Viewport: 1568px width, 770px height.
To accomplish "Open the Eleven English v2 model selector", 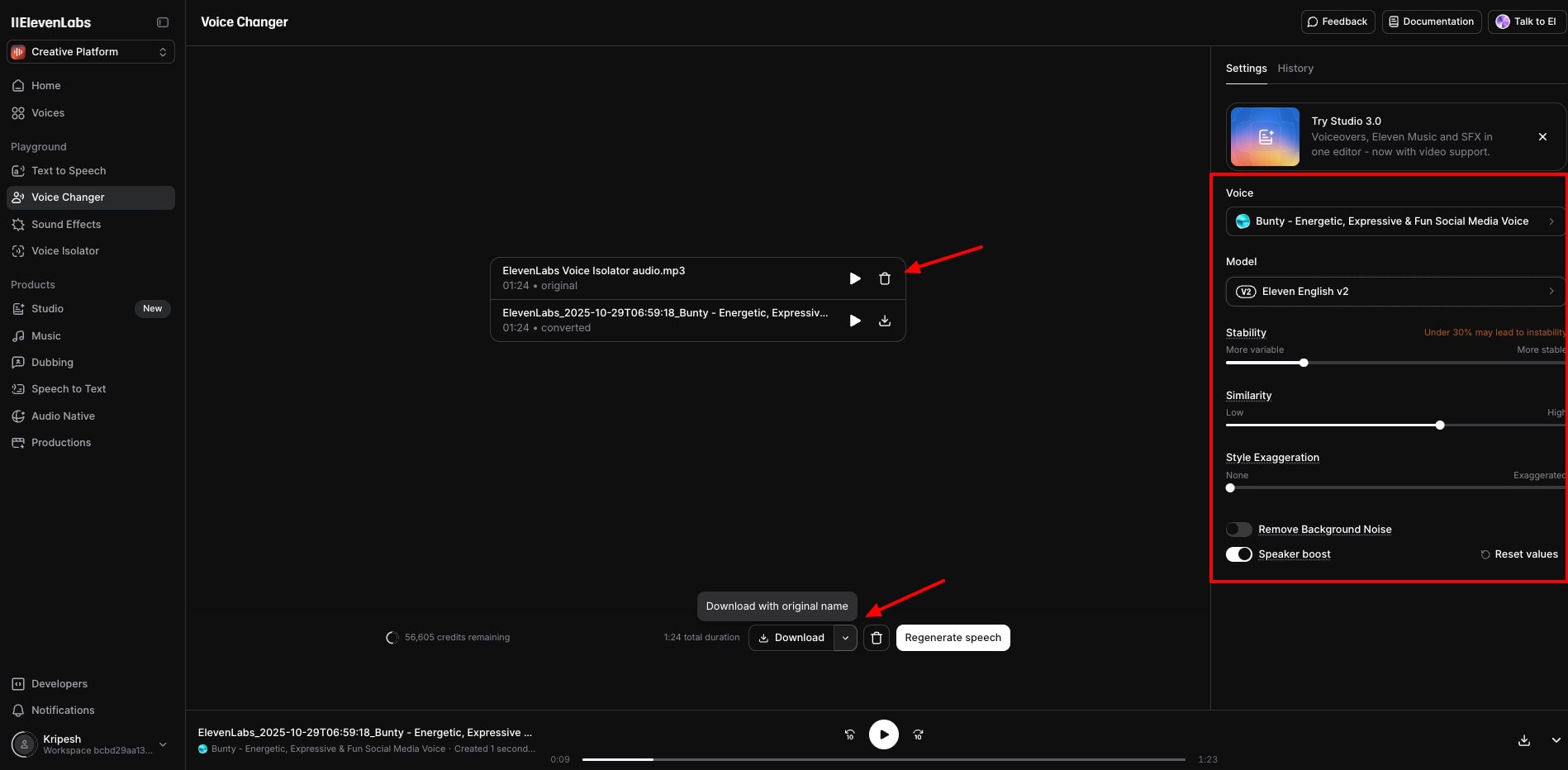I will [x=1395, y=292].
